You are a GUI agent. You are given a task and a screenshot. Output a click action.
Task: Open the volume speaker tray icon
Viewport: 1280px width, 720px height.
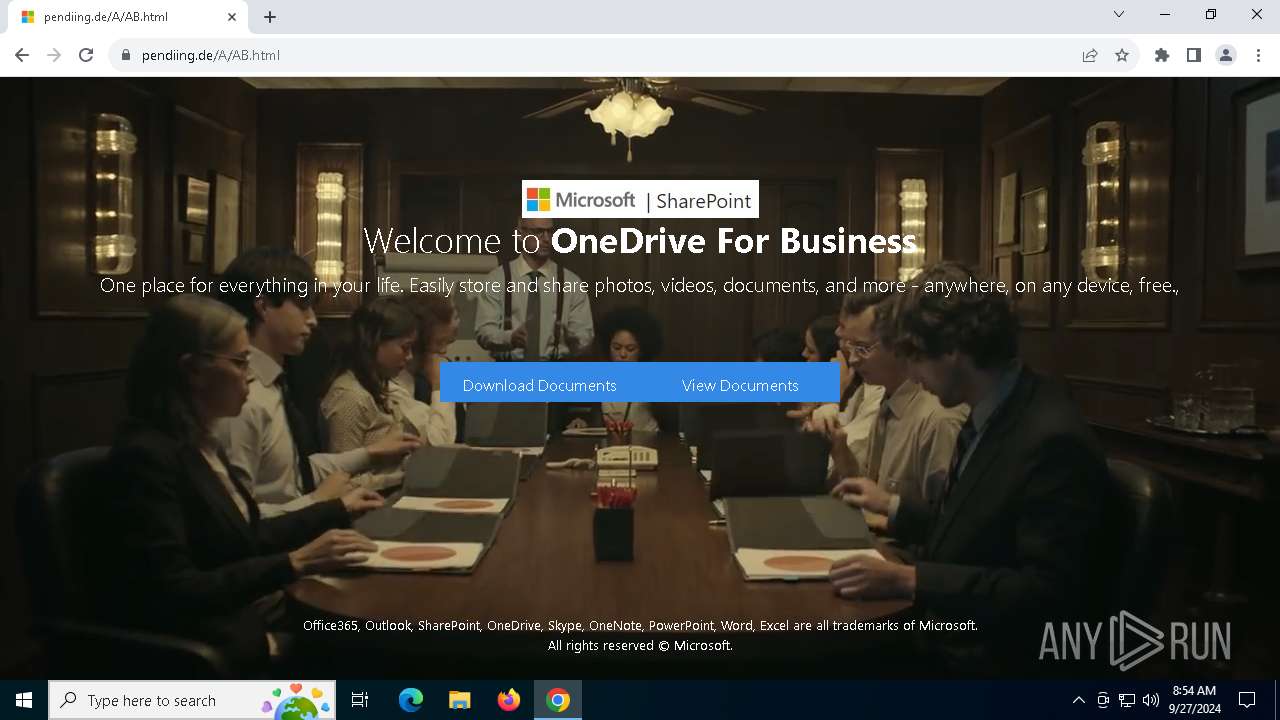click(x=1151, y=700)
